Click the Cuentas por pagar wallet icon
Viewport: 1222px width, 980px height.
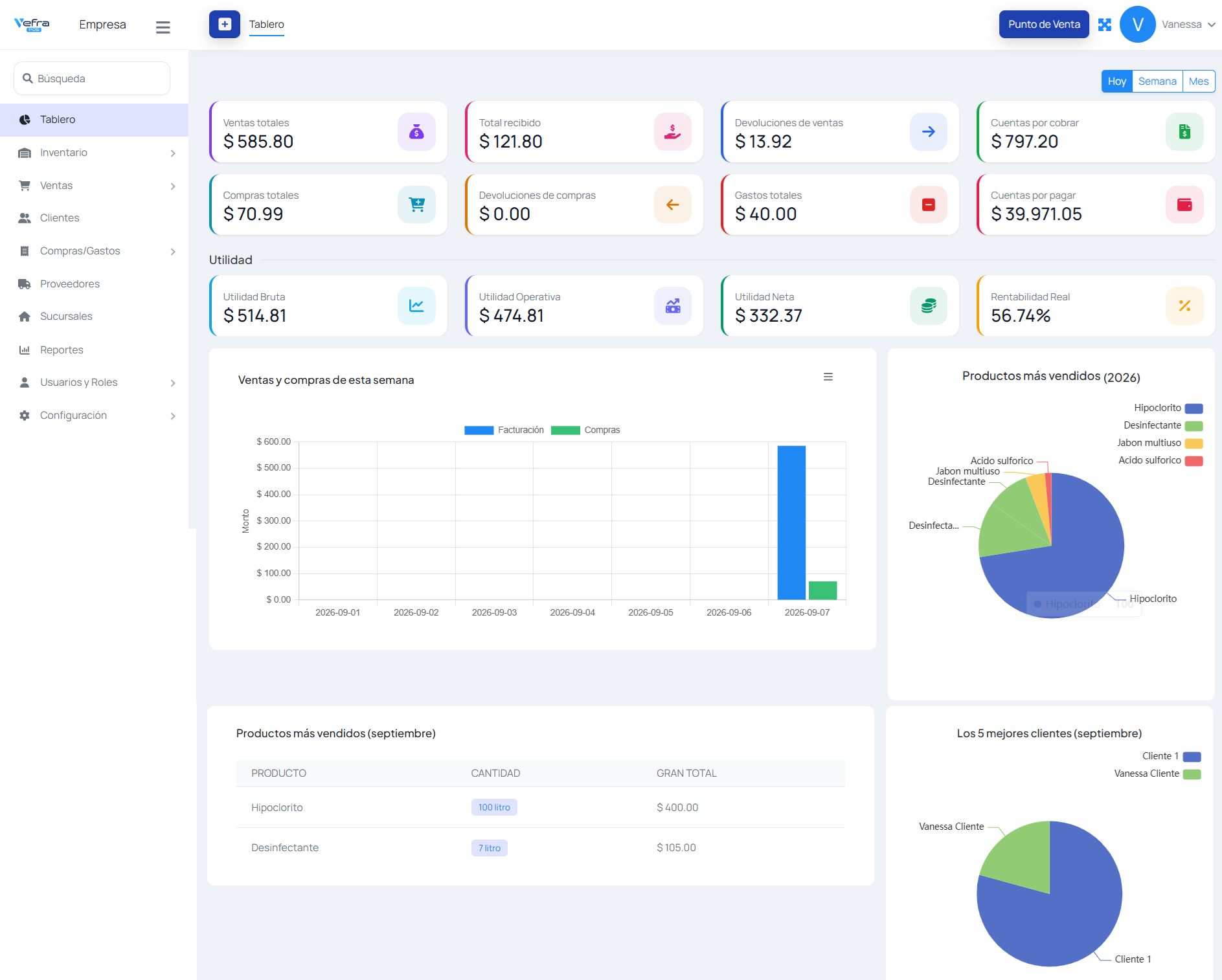(1184, 205)
